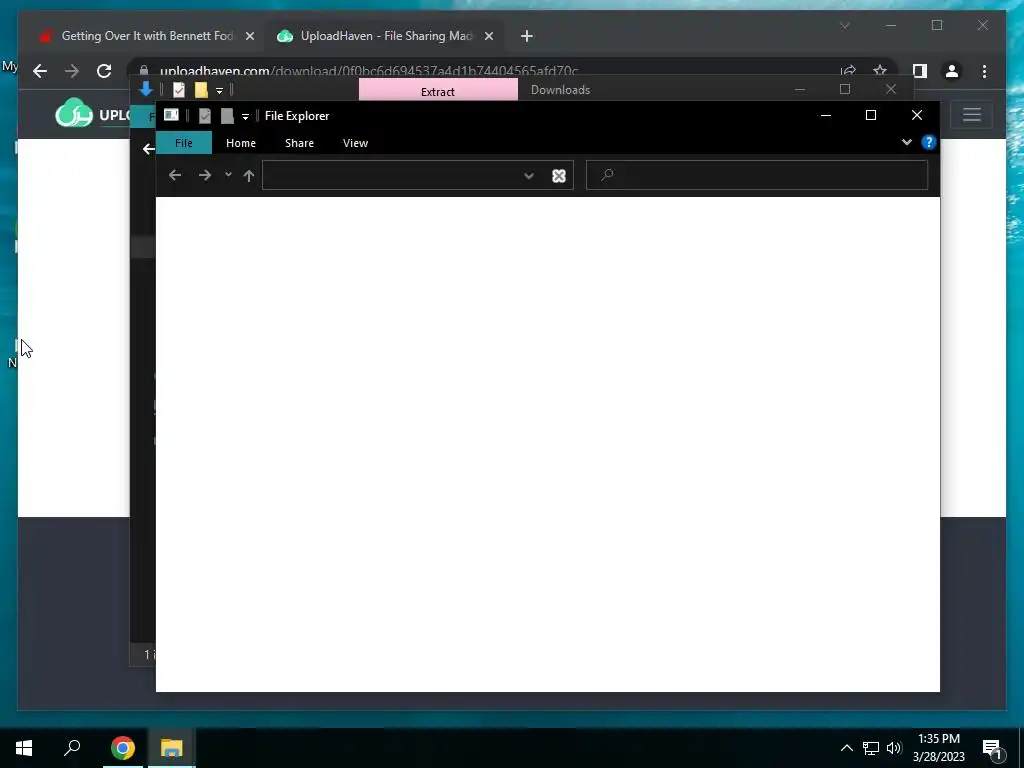Screen dimensions: 1024x768
Task: Expand the ribbon with the chevron
Action: (x=906, y=142)
